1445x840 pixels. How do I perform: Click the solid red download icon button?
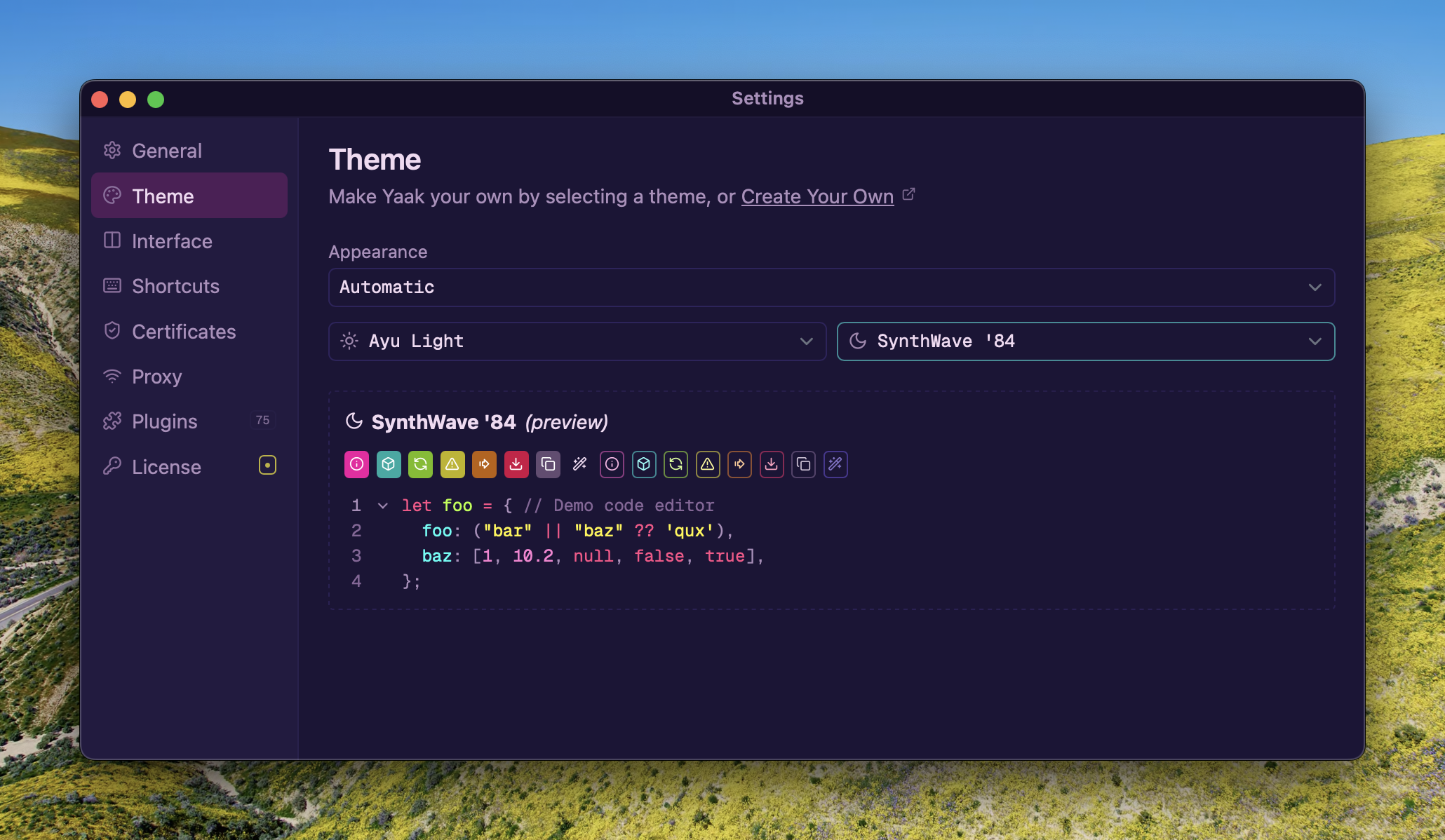click(x=516, y=464)
